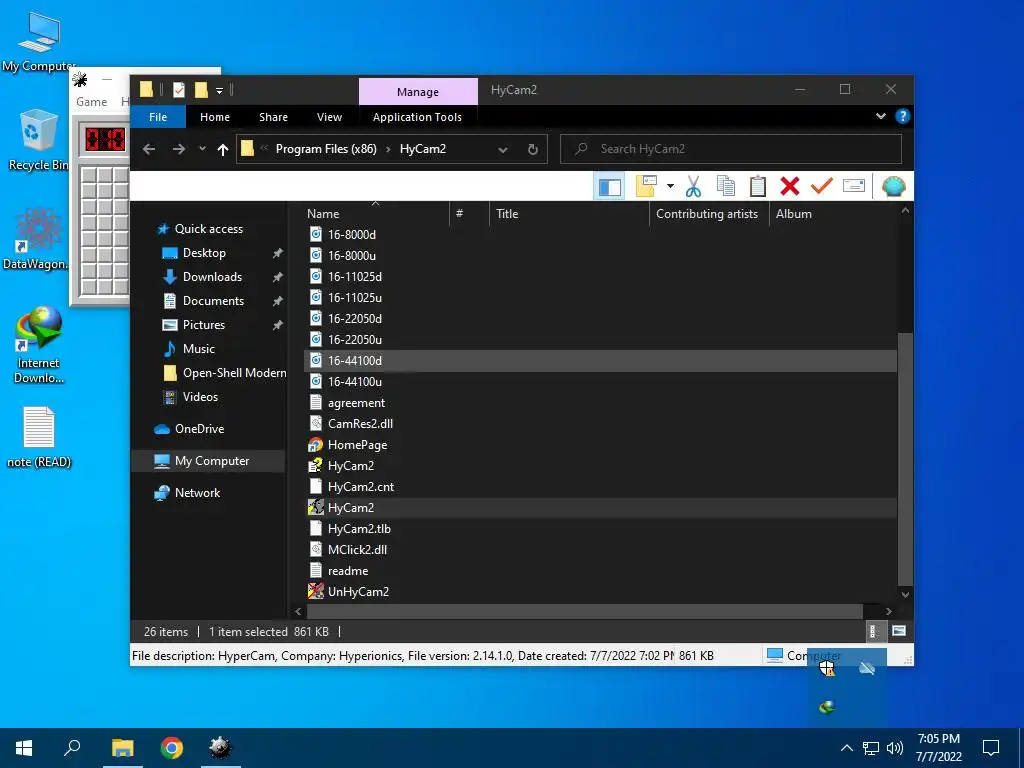
Task: Open dropdown arrow beside view options icon
Action: (670, 187)
